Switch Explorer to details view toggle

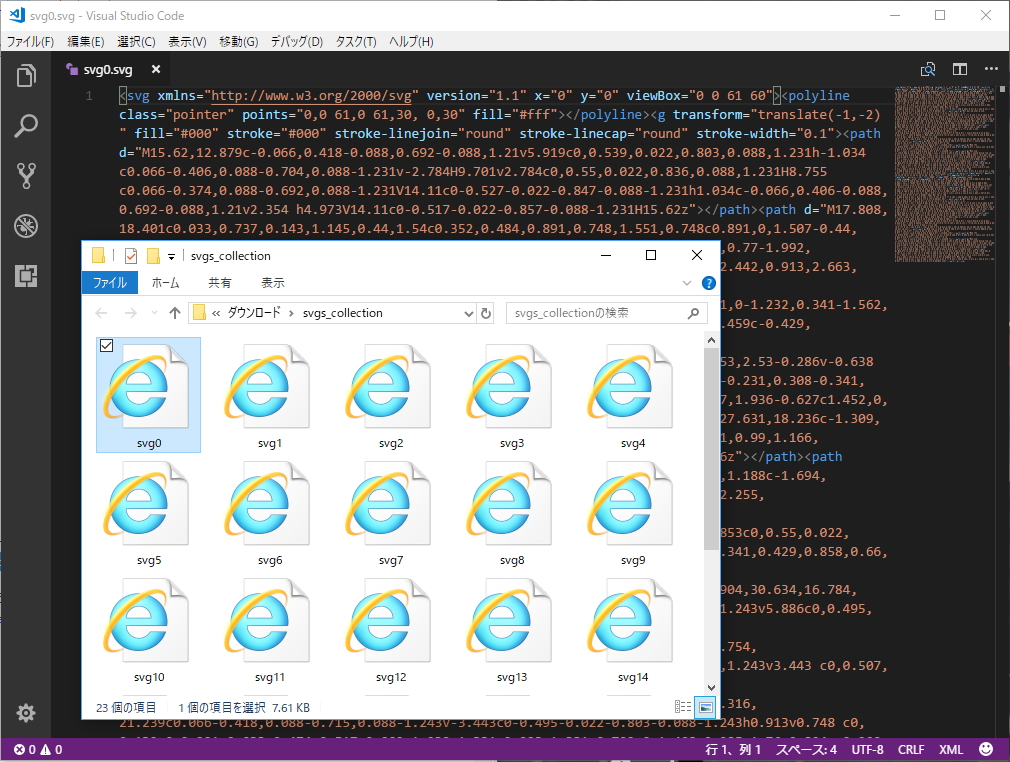[683, 707]
